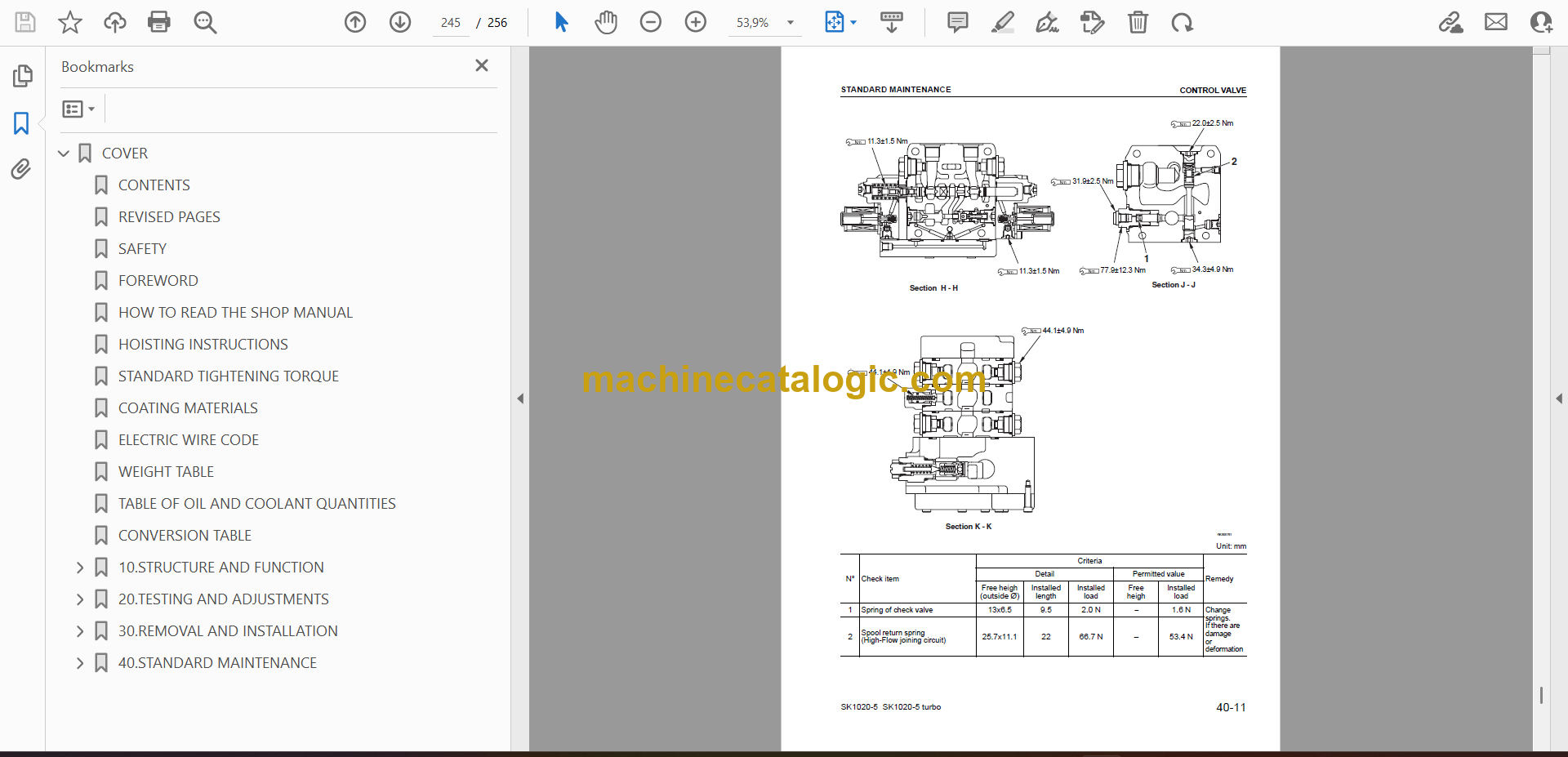Go to WEIGHT TABLE bookmark
The height and width of the screenshot is (757, 1568).
166,472
